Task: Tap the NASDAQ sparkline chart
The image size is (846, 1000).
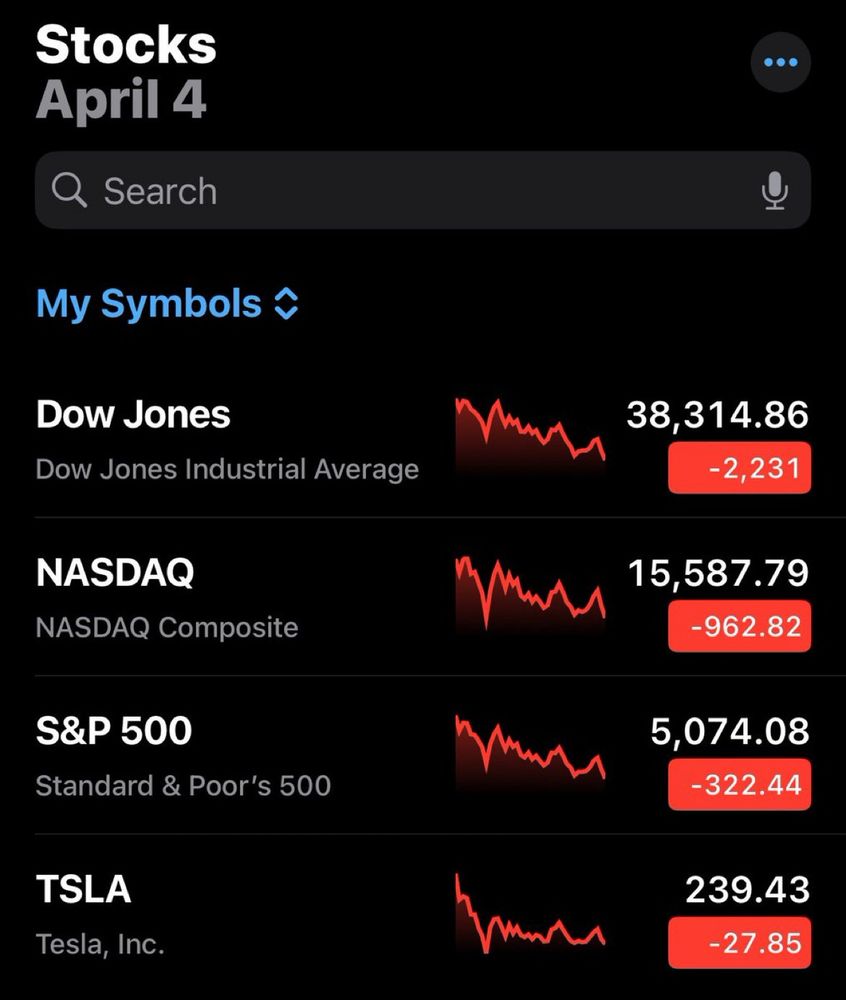Action: 530,593
